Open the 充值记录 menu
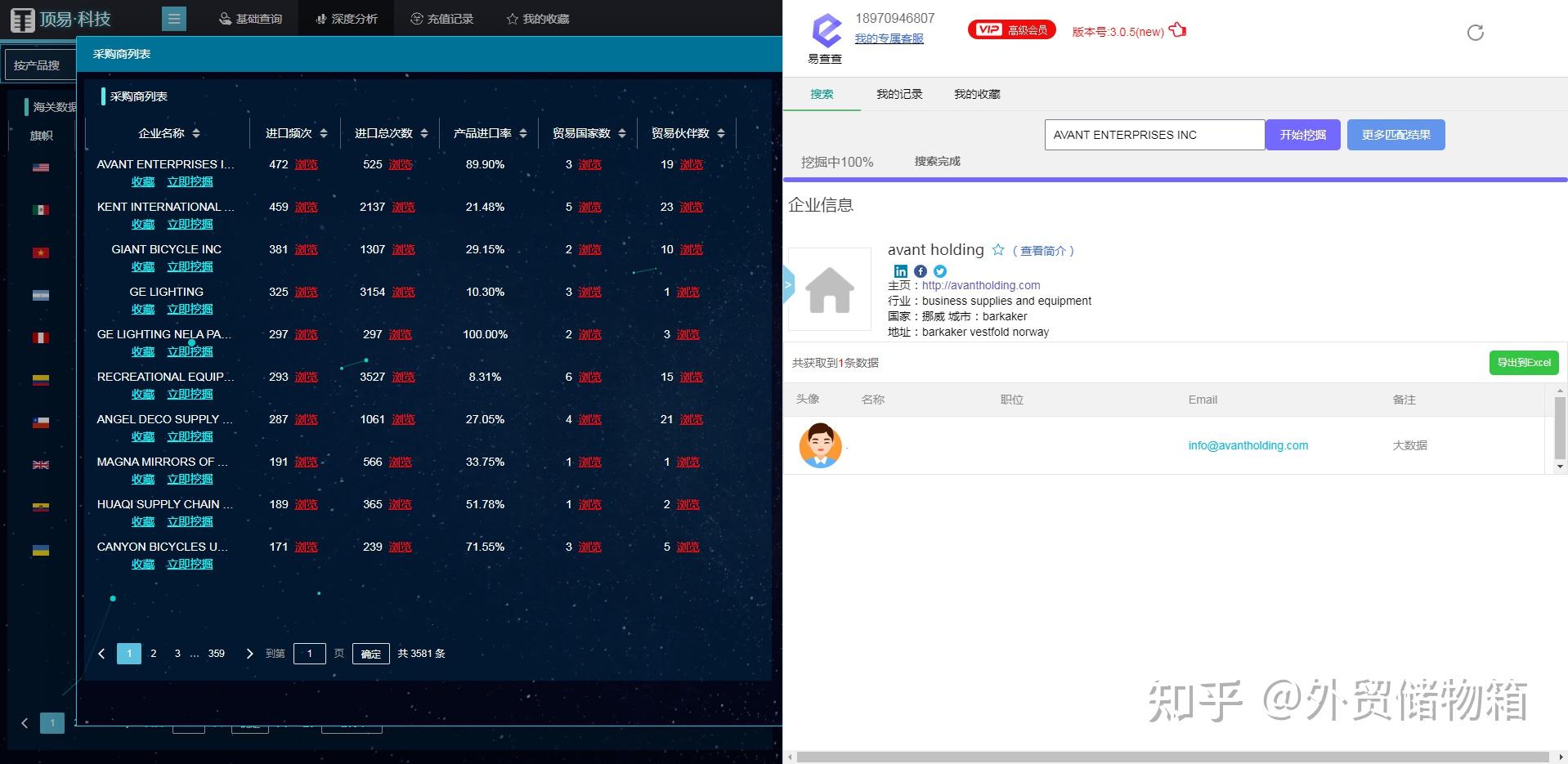The width and height of the screenshot is (1568, 764). (x=442, y=19)
